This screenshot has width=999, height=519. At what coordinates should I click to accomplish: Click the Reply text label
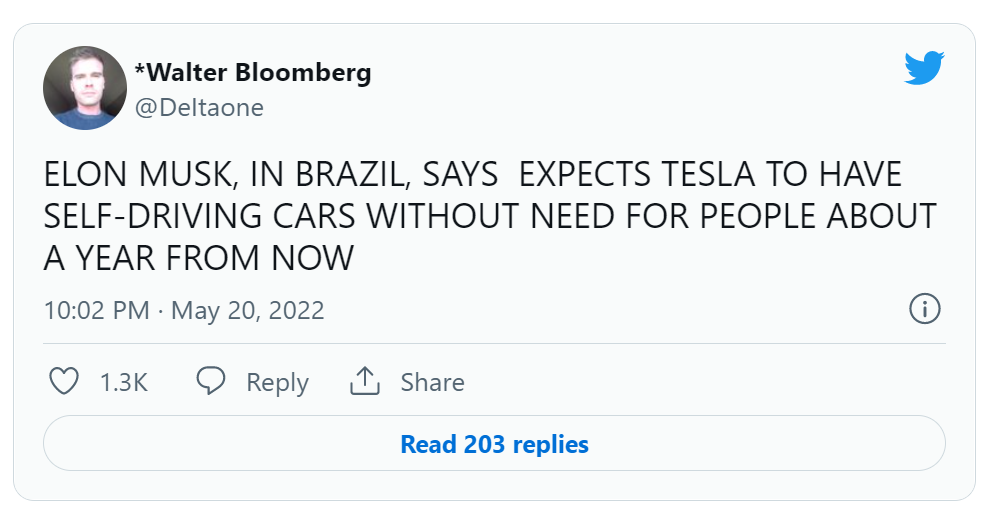pyautogui.click(x=277, y=383)
